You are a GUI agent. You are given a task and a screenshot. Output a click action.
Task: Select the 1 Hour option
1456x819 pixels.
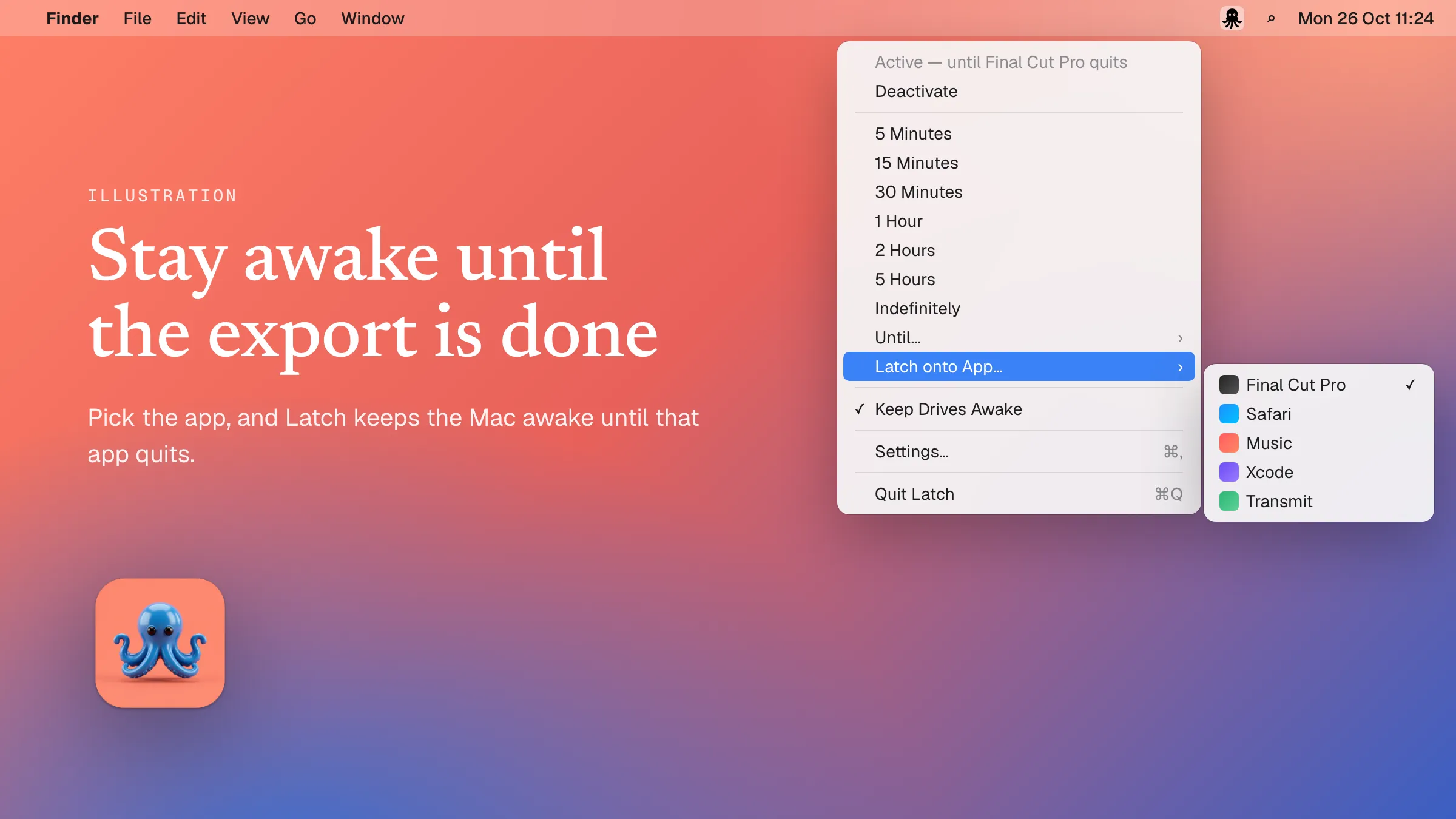[x=1019, y=221]
